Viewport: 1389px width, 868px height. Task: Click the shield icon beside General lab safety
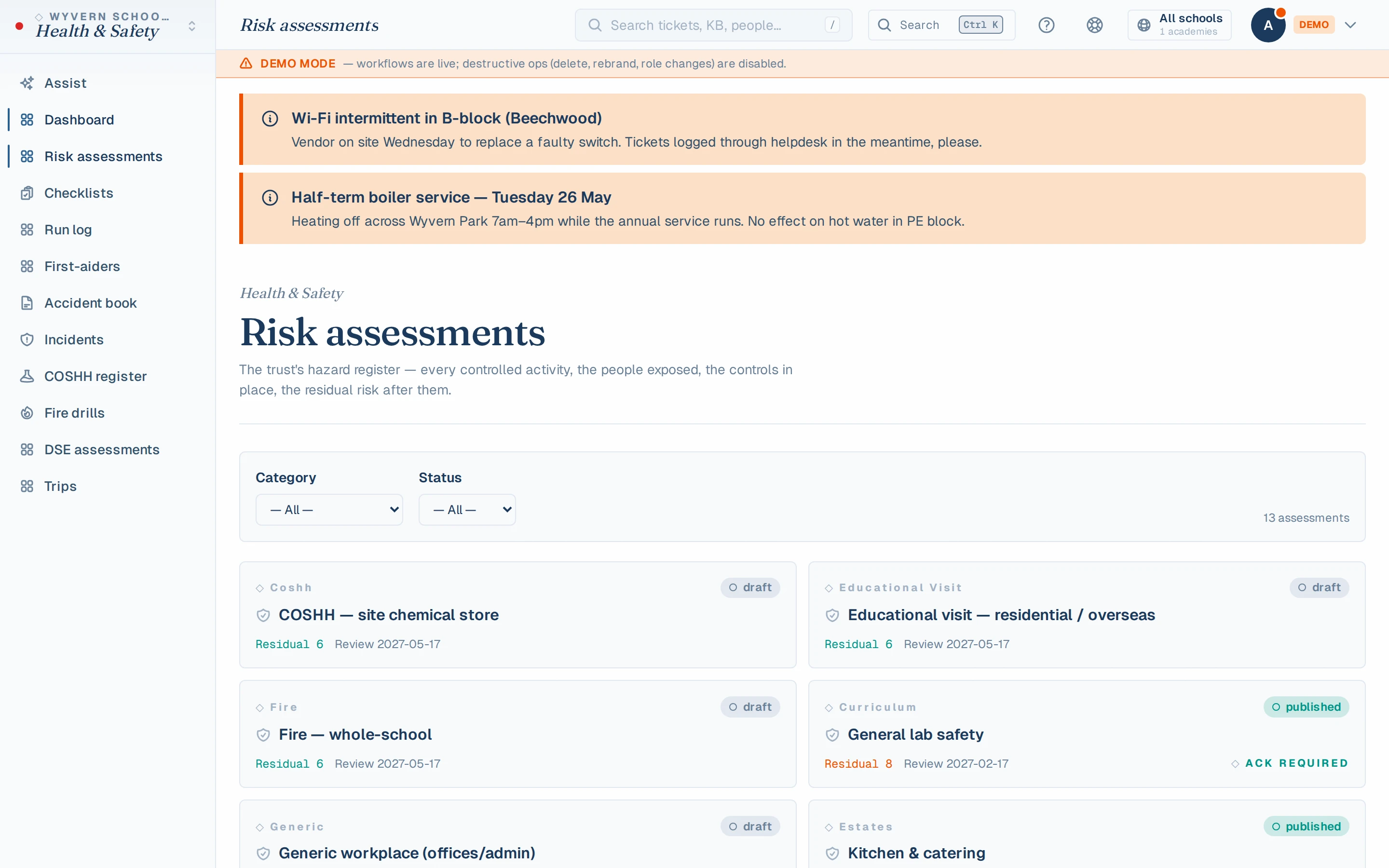coord(832,735)
